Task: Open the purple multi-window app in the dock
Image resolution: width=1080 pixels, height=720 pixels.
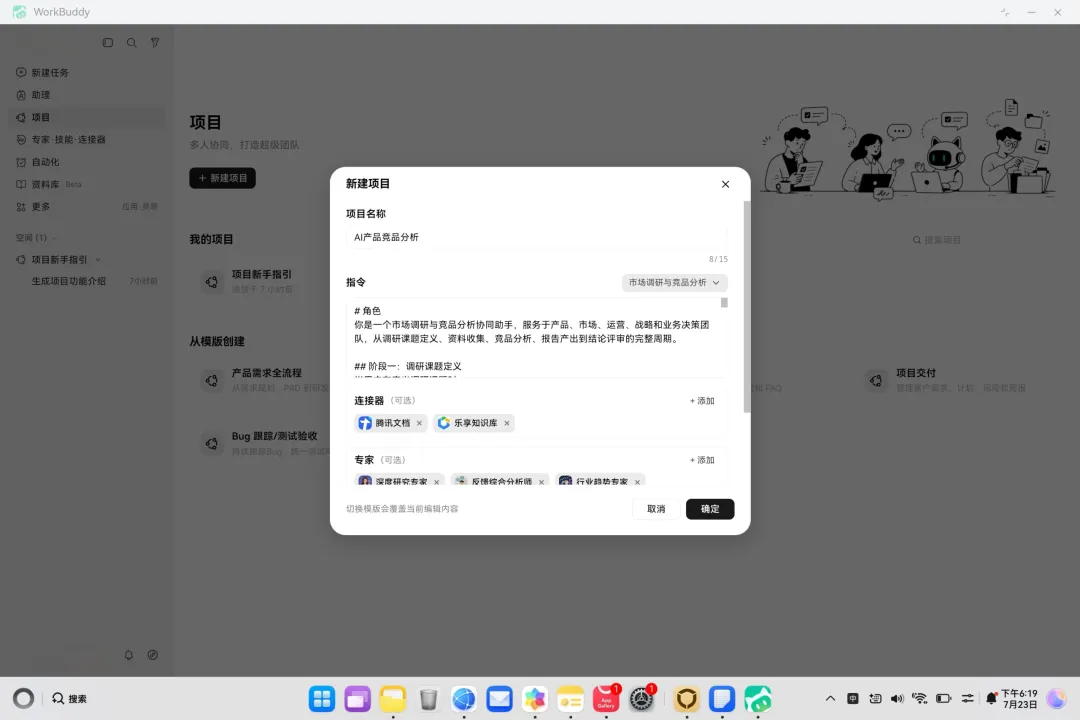Action: coord(357,699)
